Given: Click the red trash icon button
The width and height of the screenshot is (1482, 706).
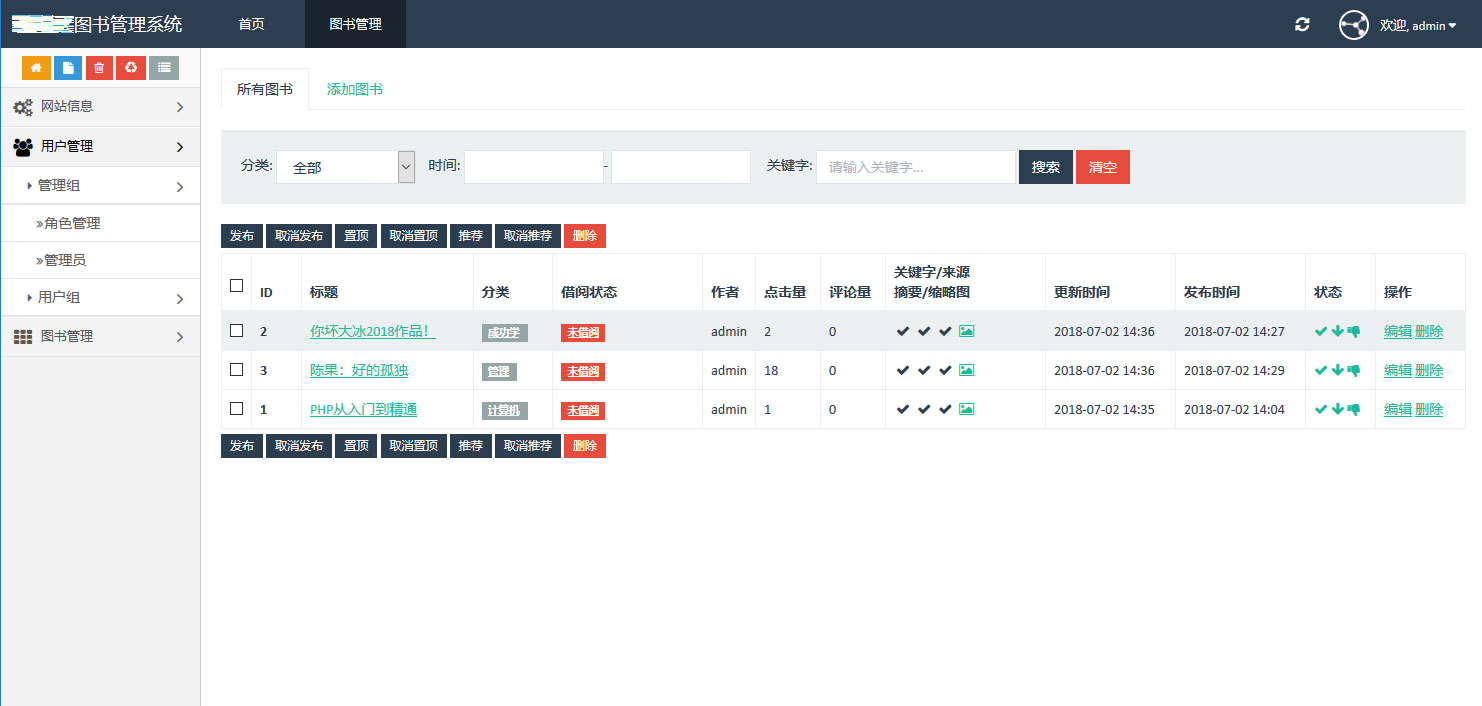Looking at the screenshot, I should tap(99, 68).
